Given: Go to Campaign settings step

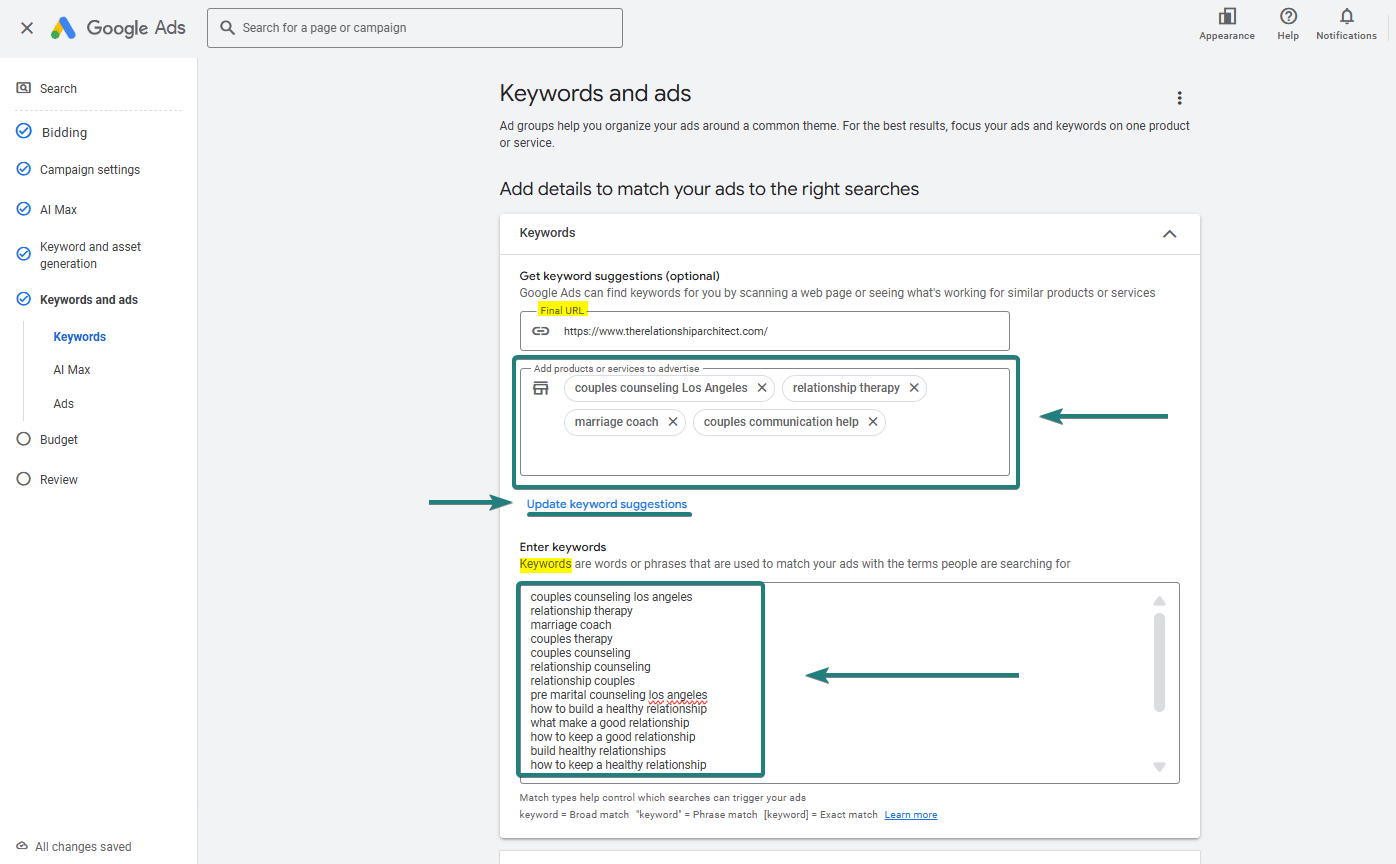Looking at the screenshot, I should tap(90, 169).
